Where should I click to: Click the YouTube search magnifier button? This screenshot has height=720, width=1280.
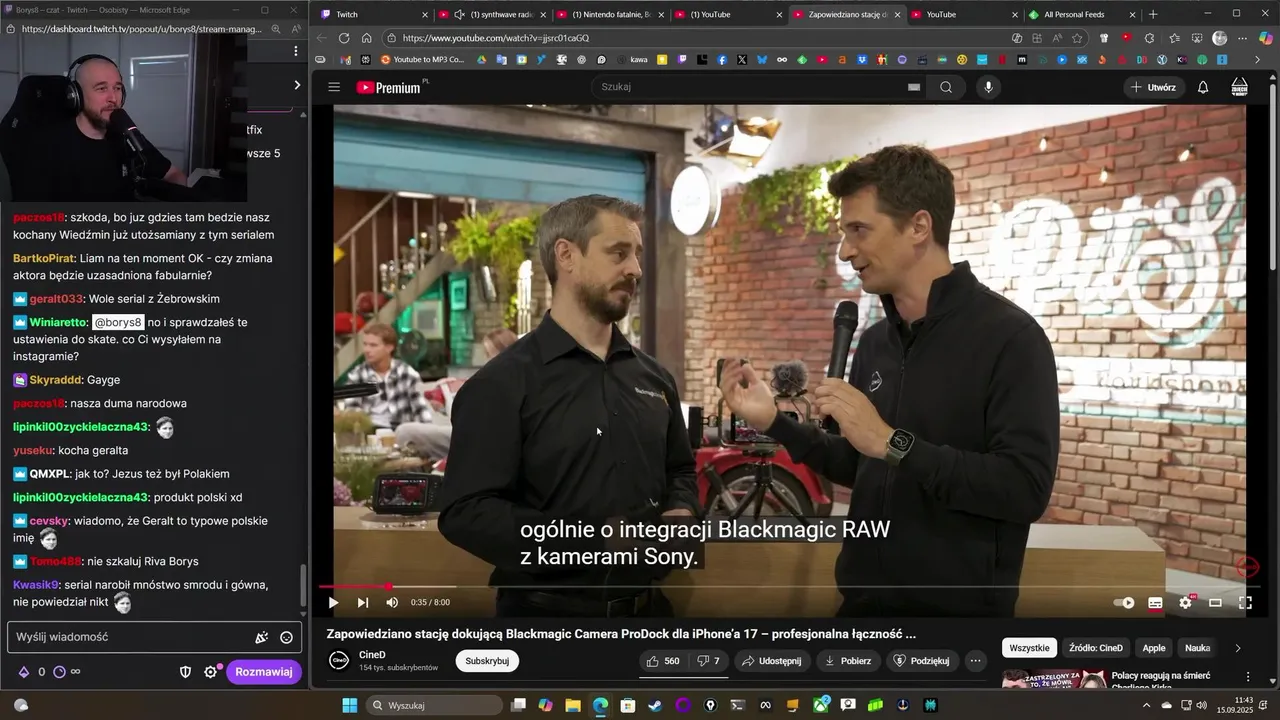point(946,87)
